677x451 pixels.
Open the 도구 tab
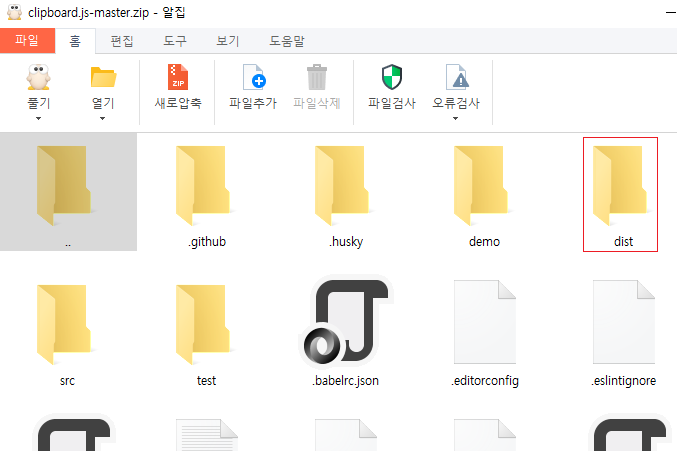[x=175, y=41]
